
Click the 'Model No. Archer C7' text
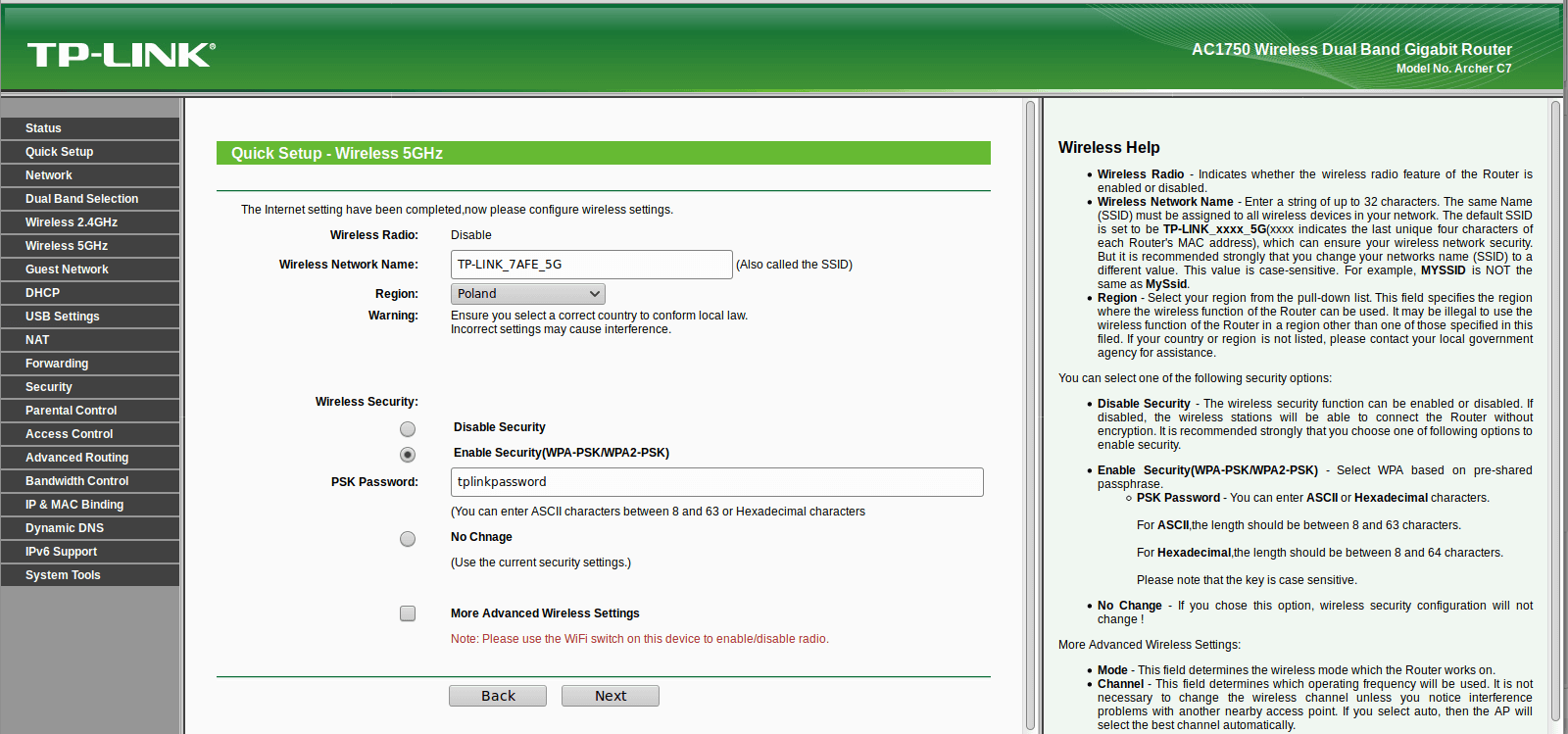pyautogui.click(x=1454, y=69)
